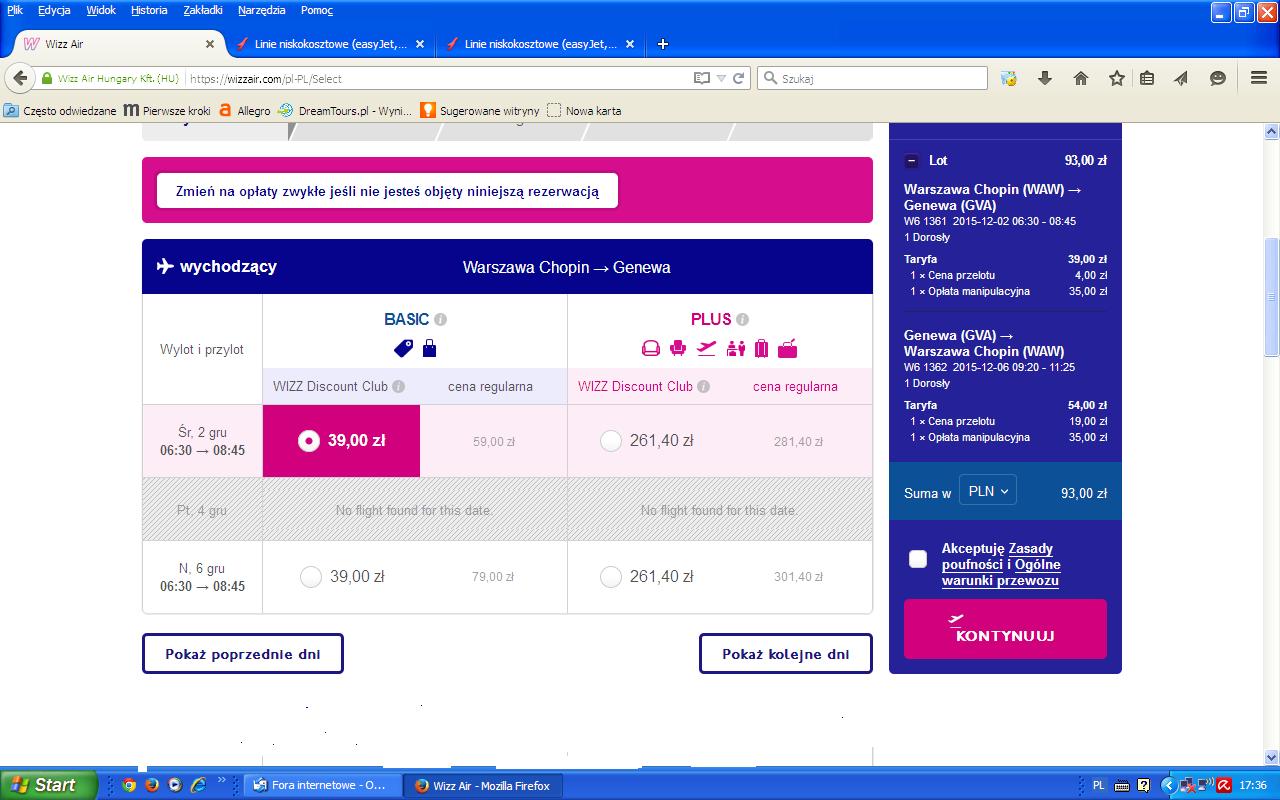Click the PLUS priority boarding plane icon
The height and width of the screenshot is (800, 1280).
706,348
